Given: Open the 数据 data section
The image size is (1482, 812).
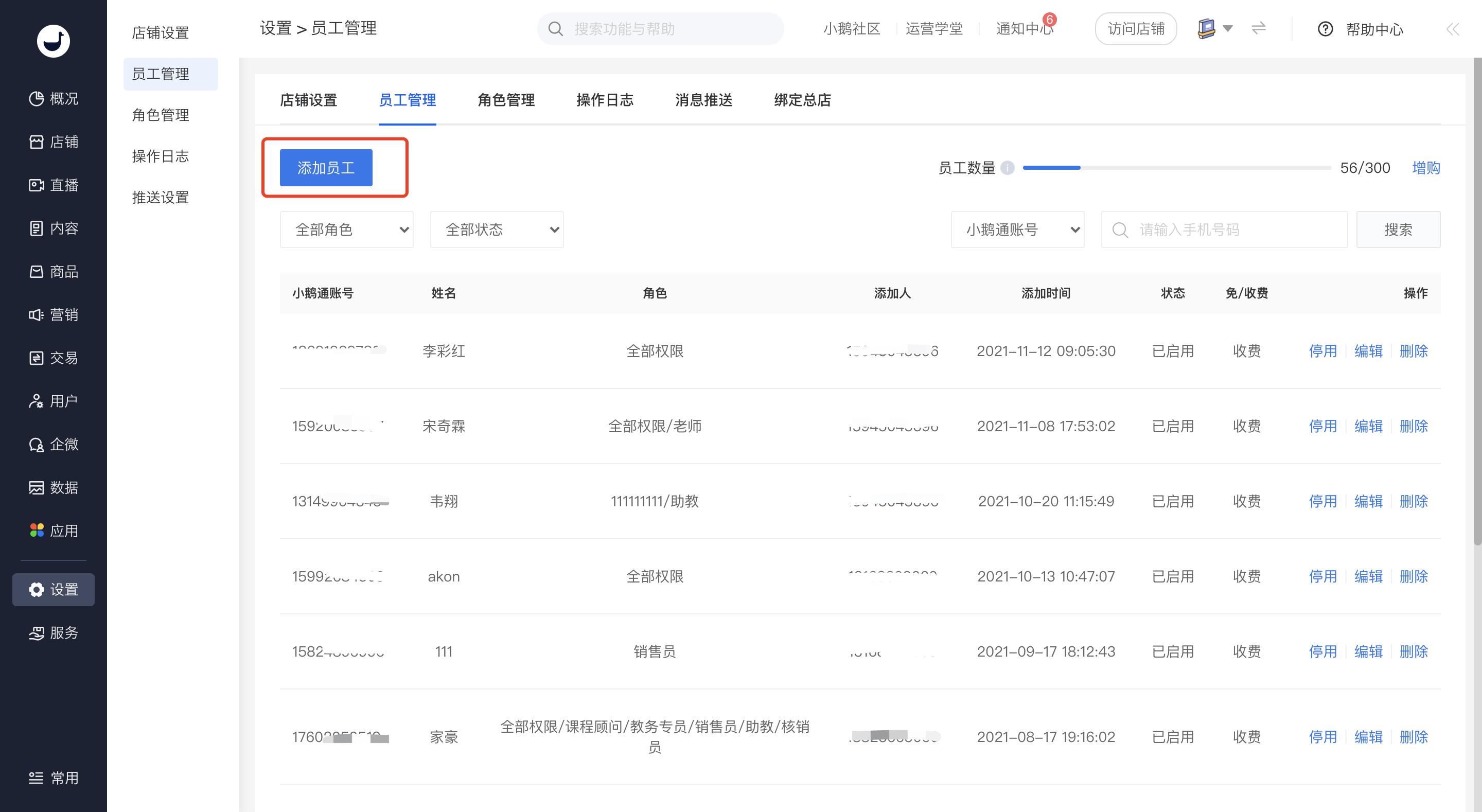Looking at the screenshot, I should (x=54, y=487).
